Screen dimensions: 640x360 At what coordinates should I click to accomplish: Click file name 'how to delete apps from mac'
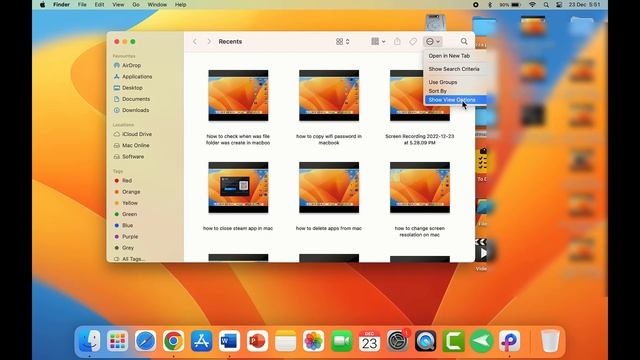pyautogui.click(x=329, y=229)
